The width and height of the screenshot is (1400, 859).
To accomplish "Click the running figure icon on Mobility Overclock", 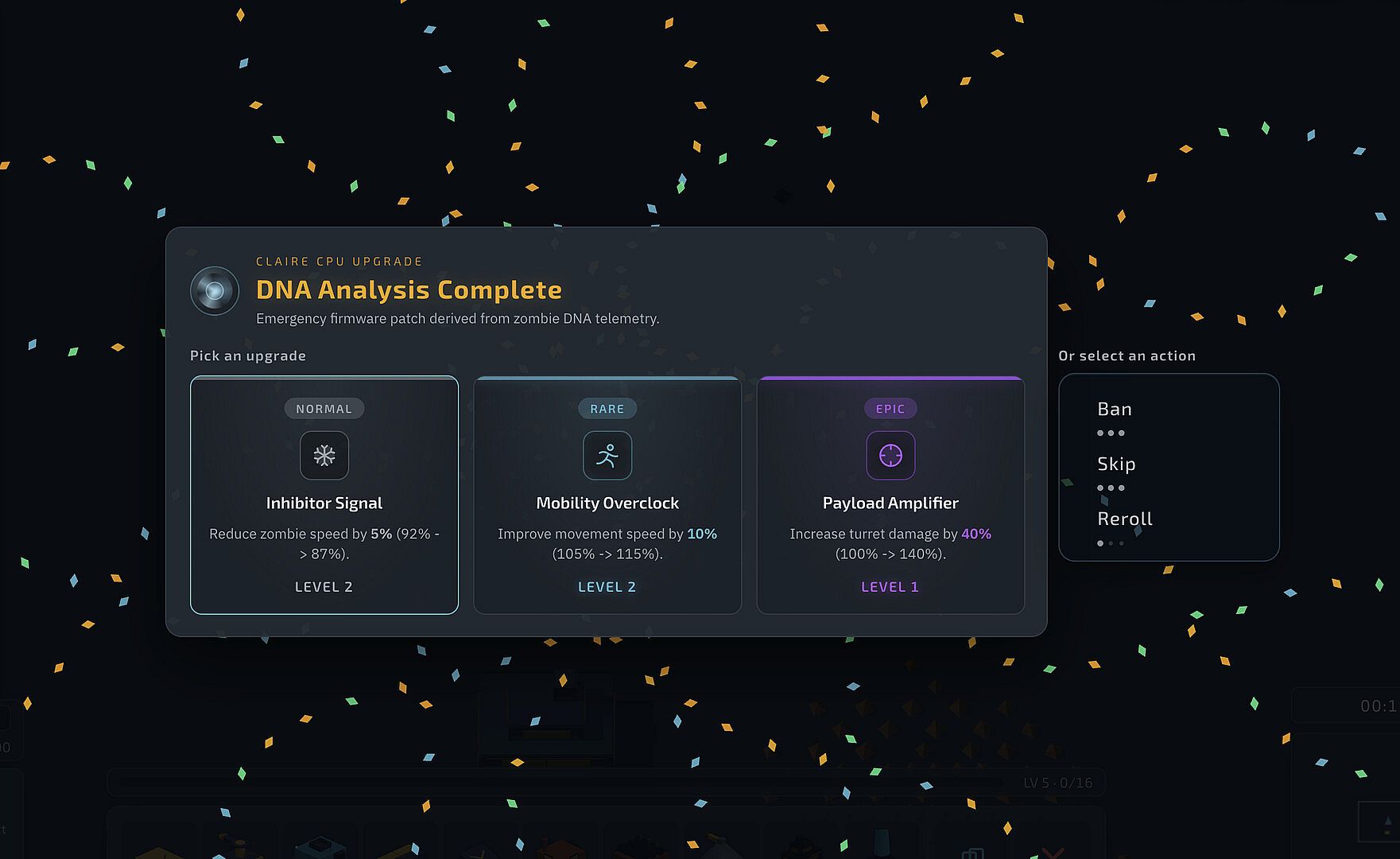I will click(x=607, y=456).
